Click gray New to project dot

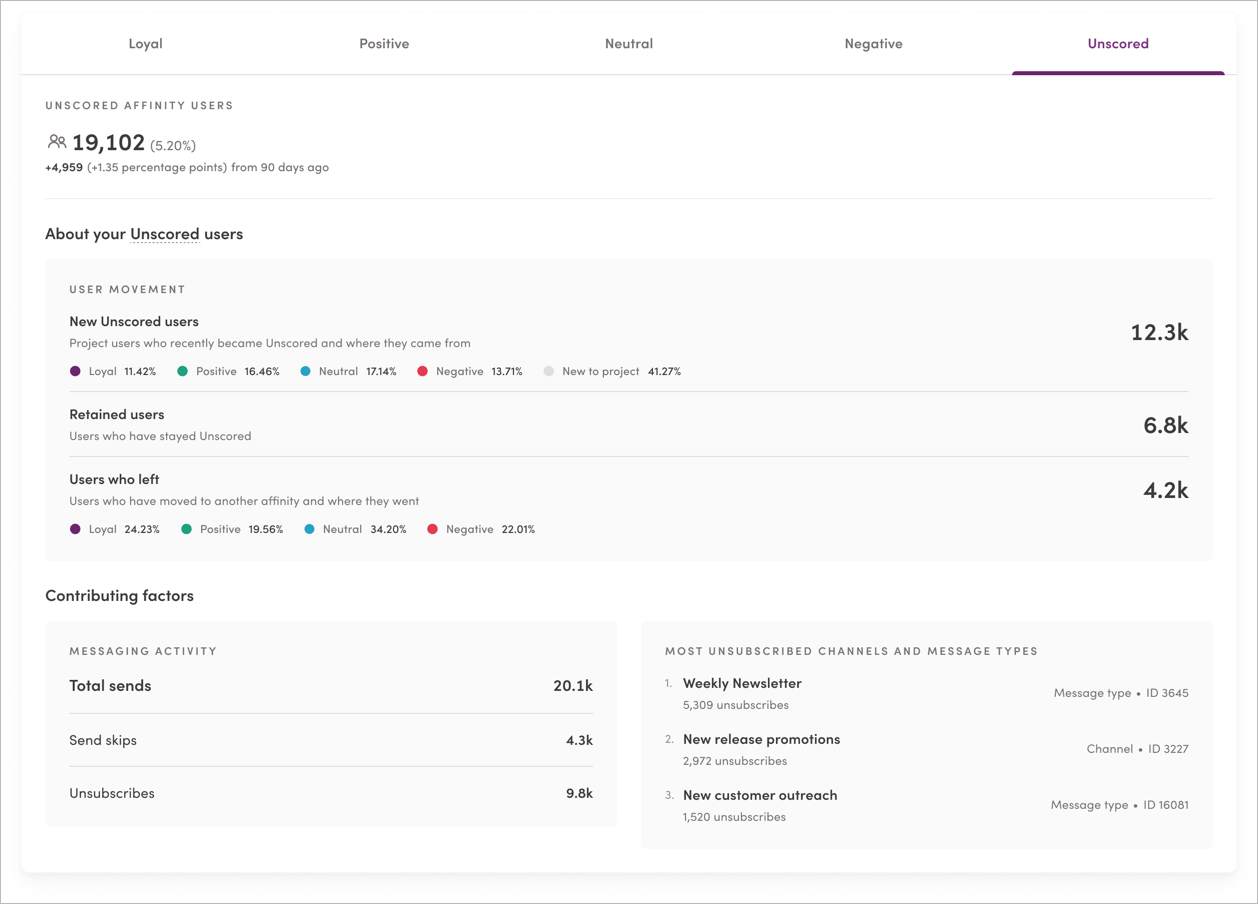click(548, 371)
